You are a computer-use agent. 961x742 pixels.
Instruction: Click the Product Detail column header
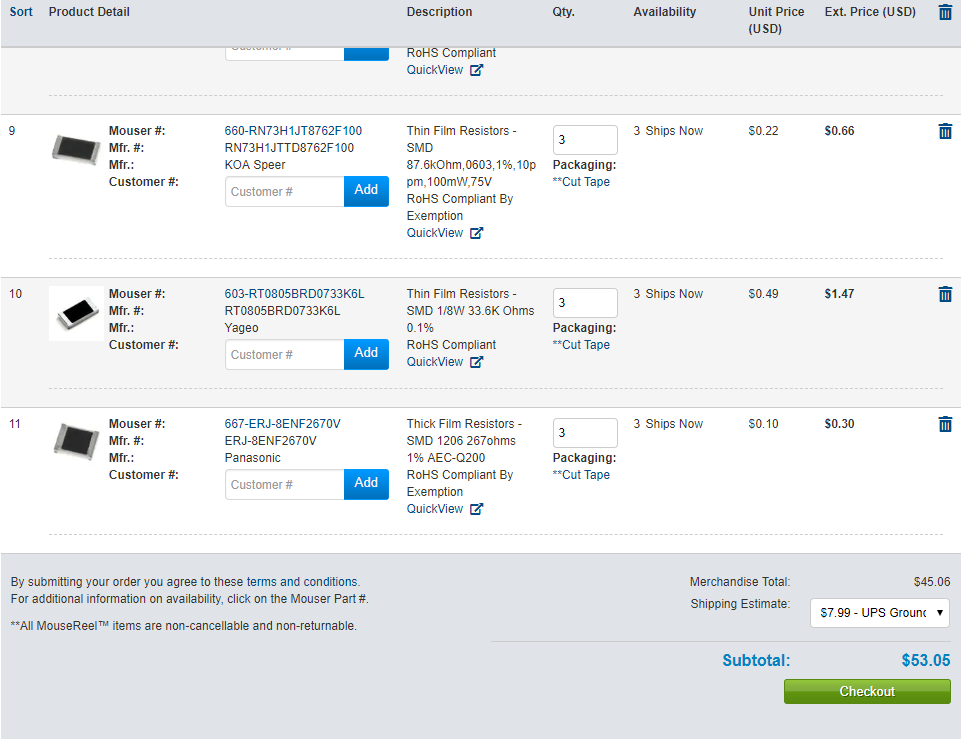click(x=89, y=12)
